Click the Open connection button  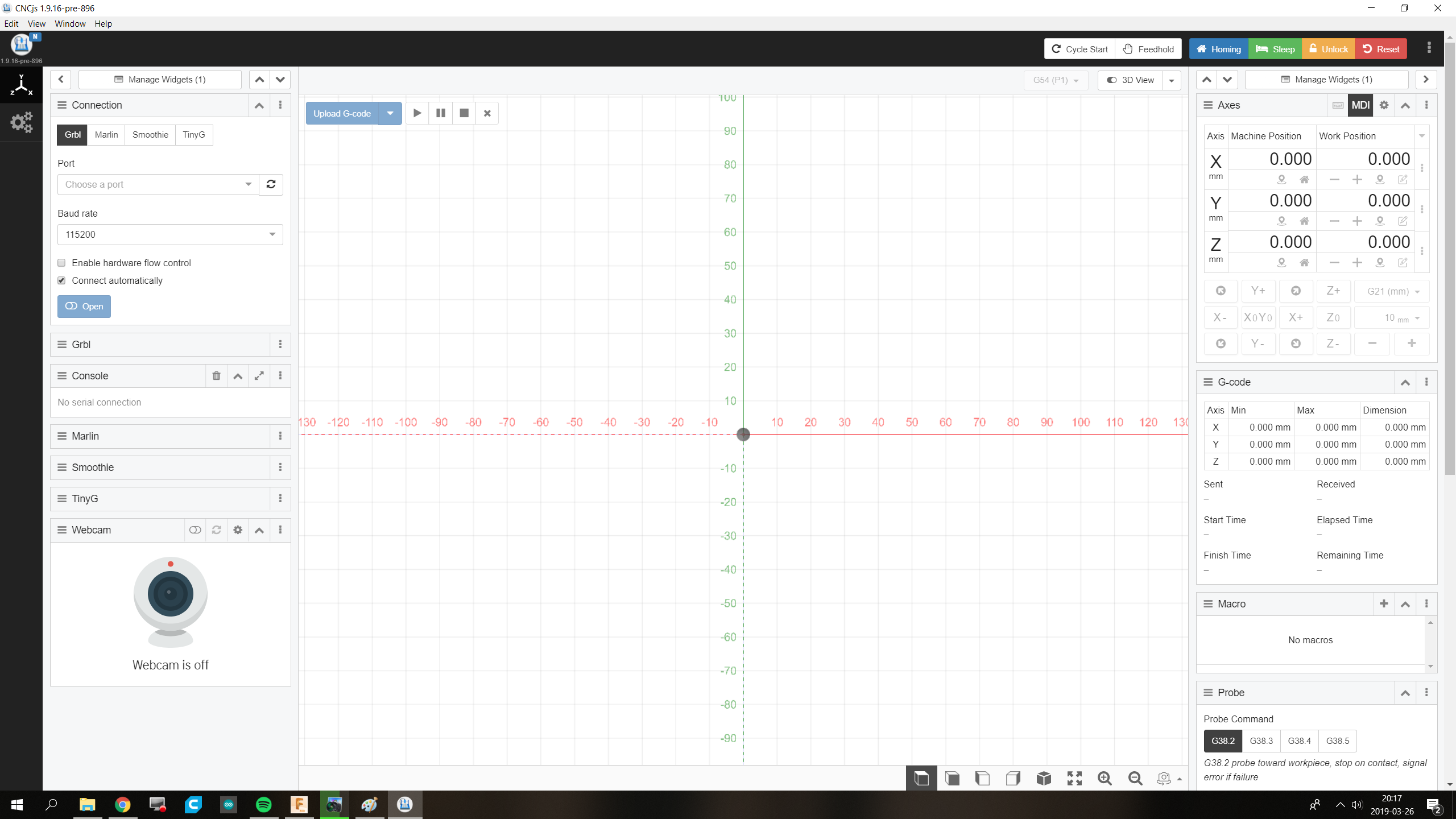pos(84,307)
